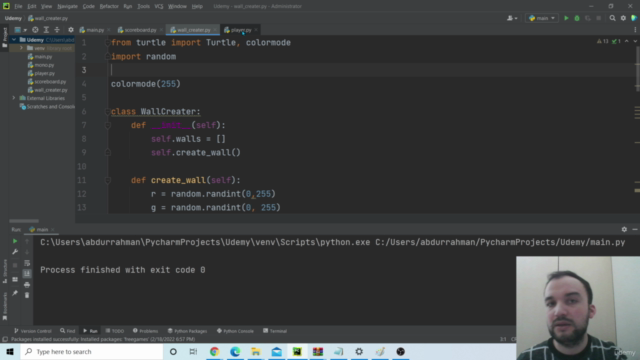Run the main configuration with green play button

point(566,18)
